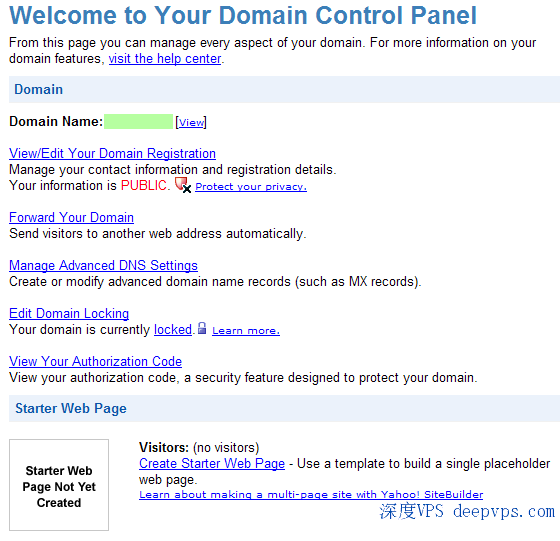Click the green redacted domain name box

coord(138,121)
